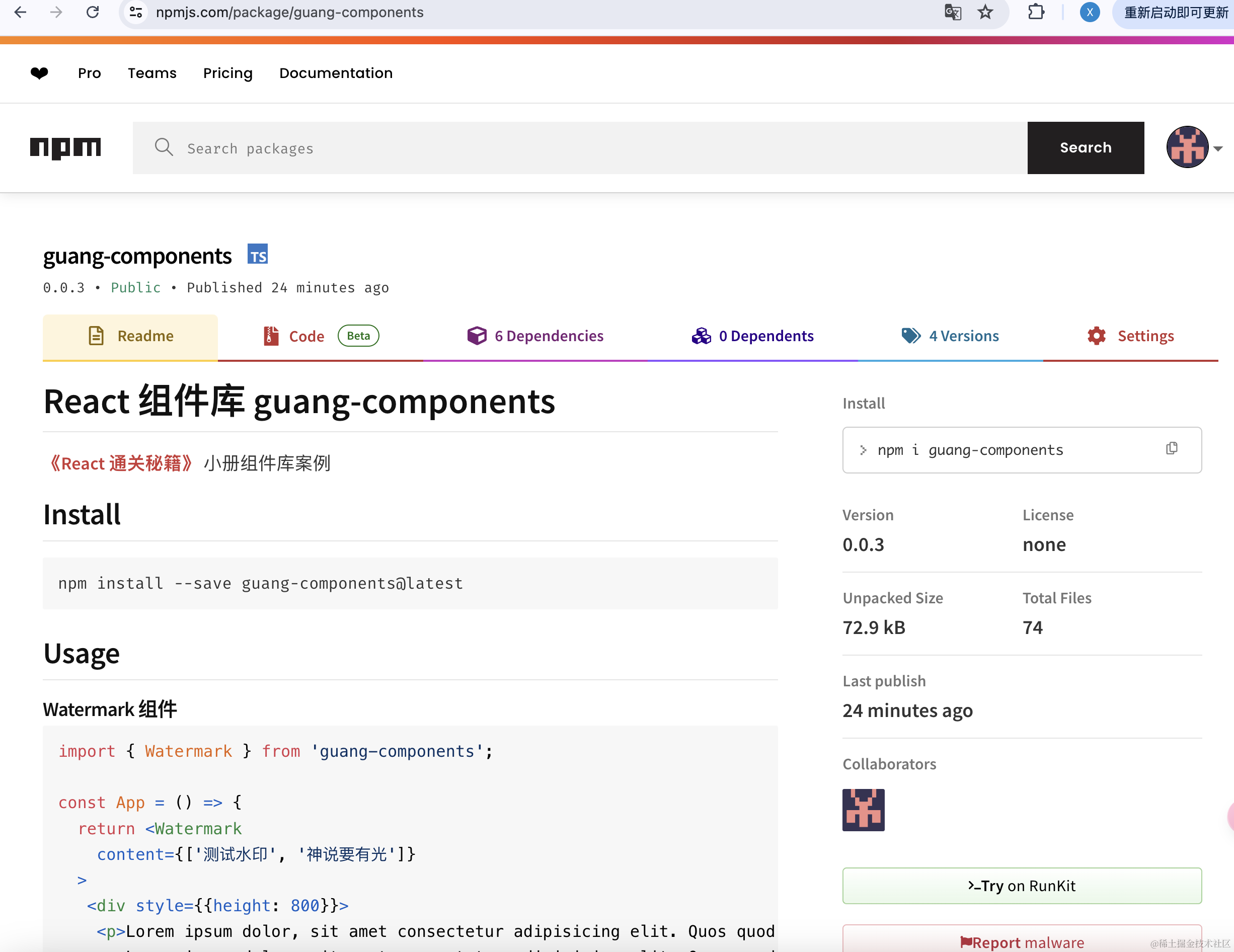The width and height of the screenshot is (1234, 952).
Task: Focus the Search packages input field
Action: coord(580,148)
